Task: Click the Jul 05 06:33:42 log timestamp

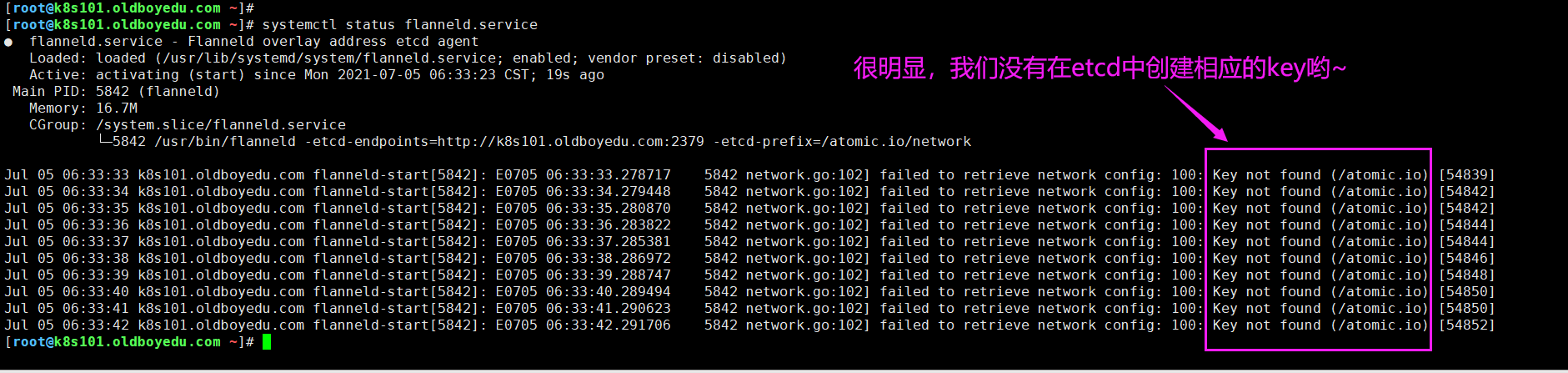Action: 67,325
